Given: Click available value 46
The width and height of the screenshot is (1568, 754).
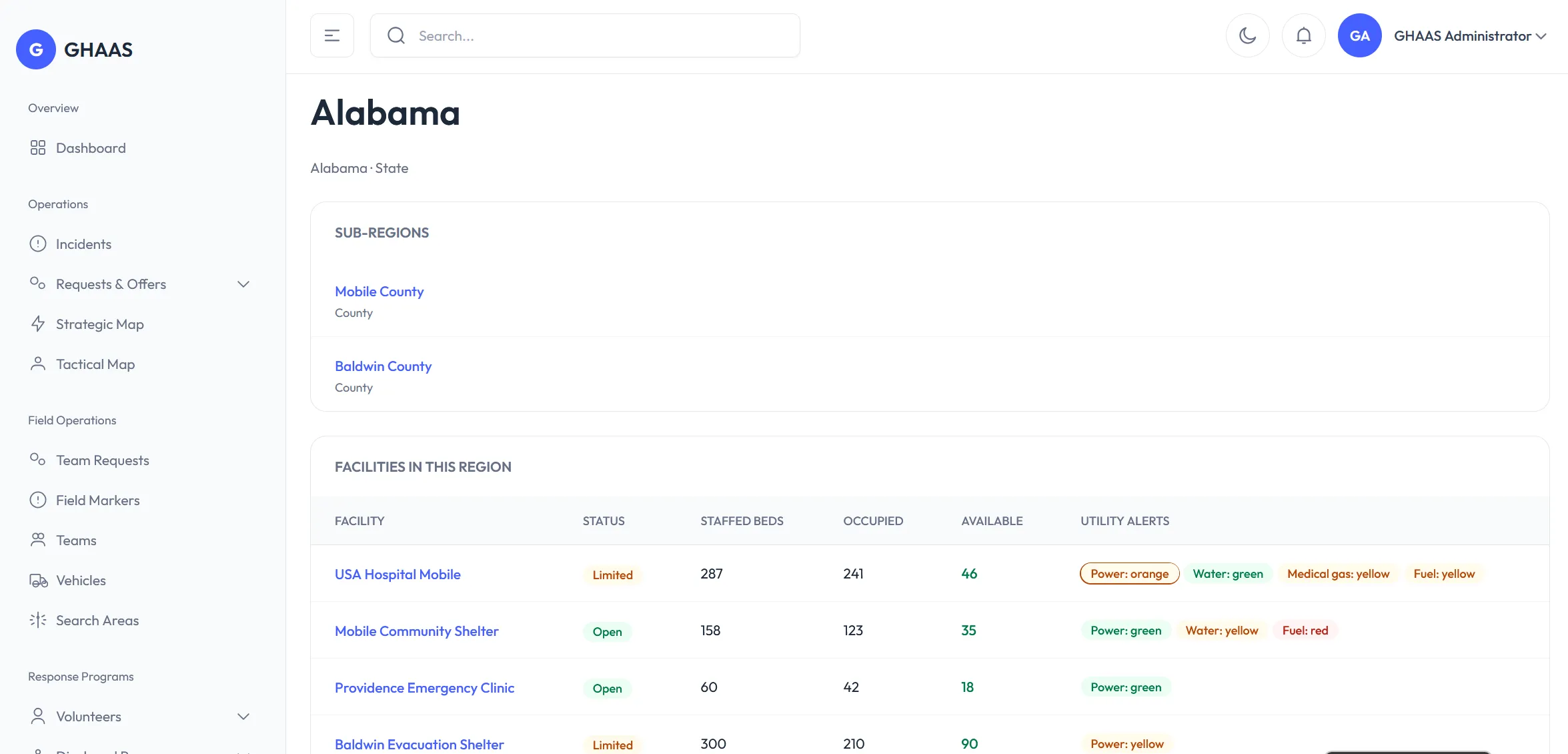Looking at the screenshot, I should point(969,574).
